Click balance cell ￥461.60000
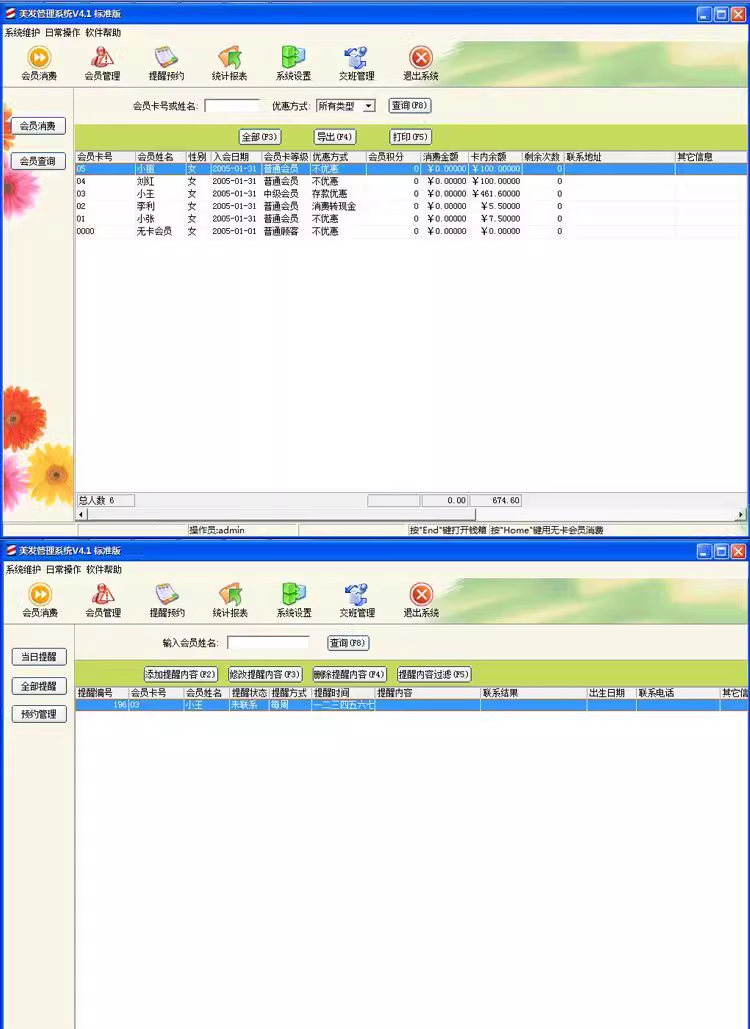750x1029 pixels. tap(496, 194)
